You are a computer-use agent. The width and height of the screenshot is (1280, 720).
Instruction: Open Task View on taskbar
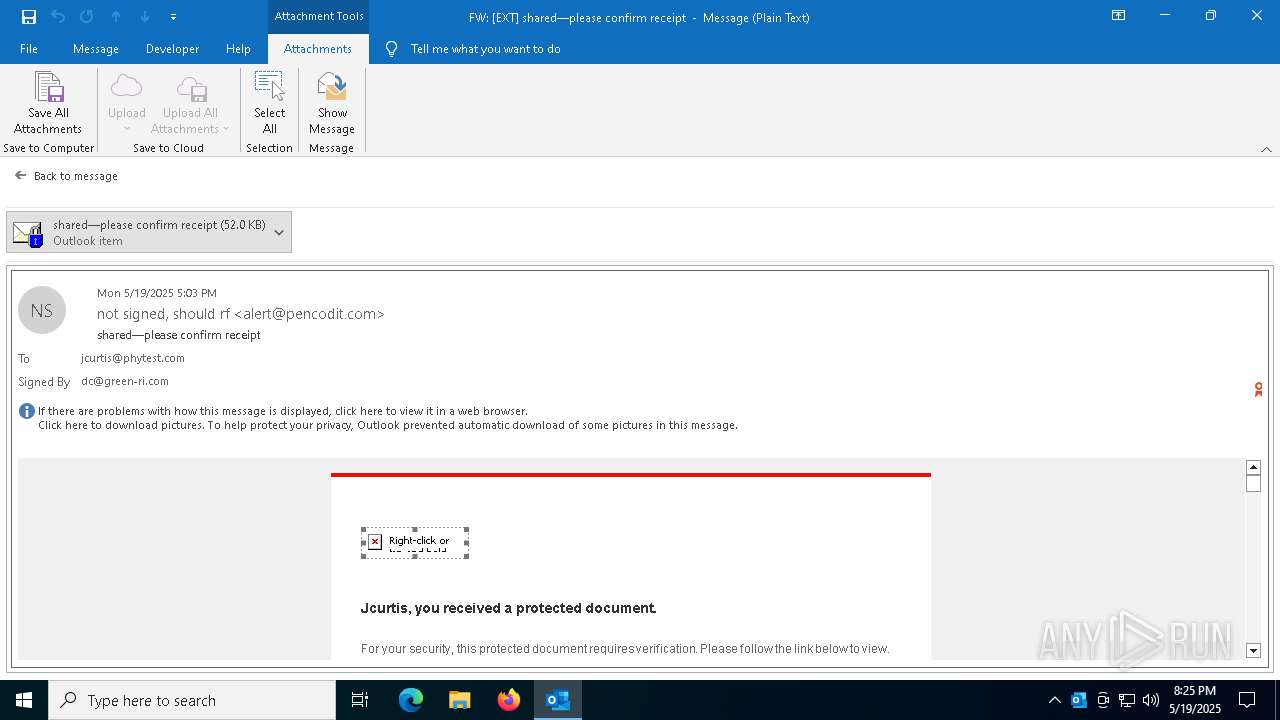(360, 700)
